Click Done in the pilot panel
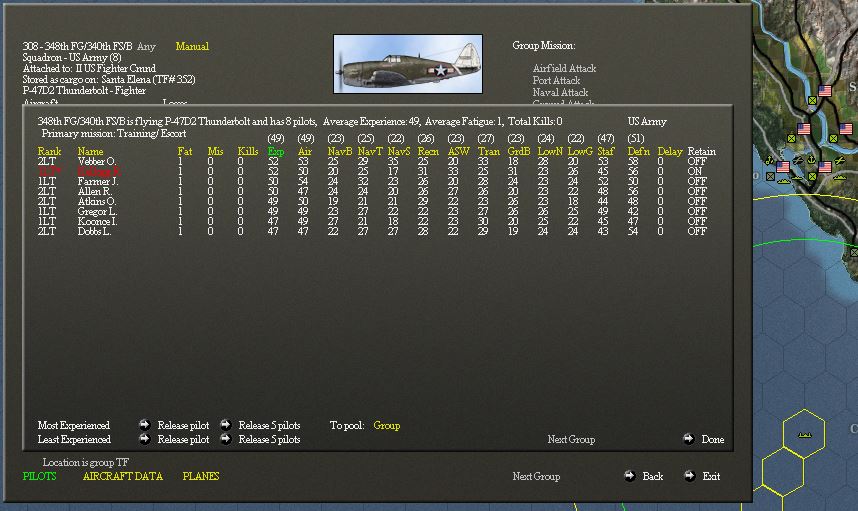 tap(712, 439)
